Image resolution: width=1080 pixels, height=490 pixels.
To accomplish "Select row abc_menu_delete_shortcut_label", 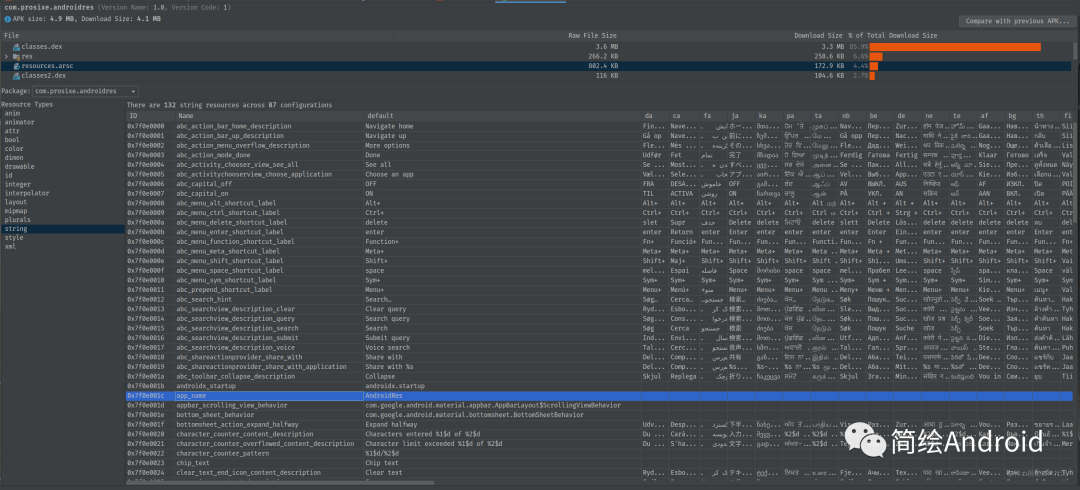I will 599,223.
